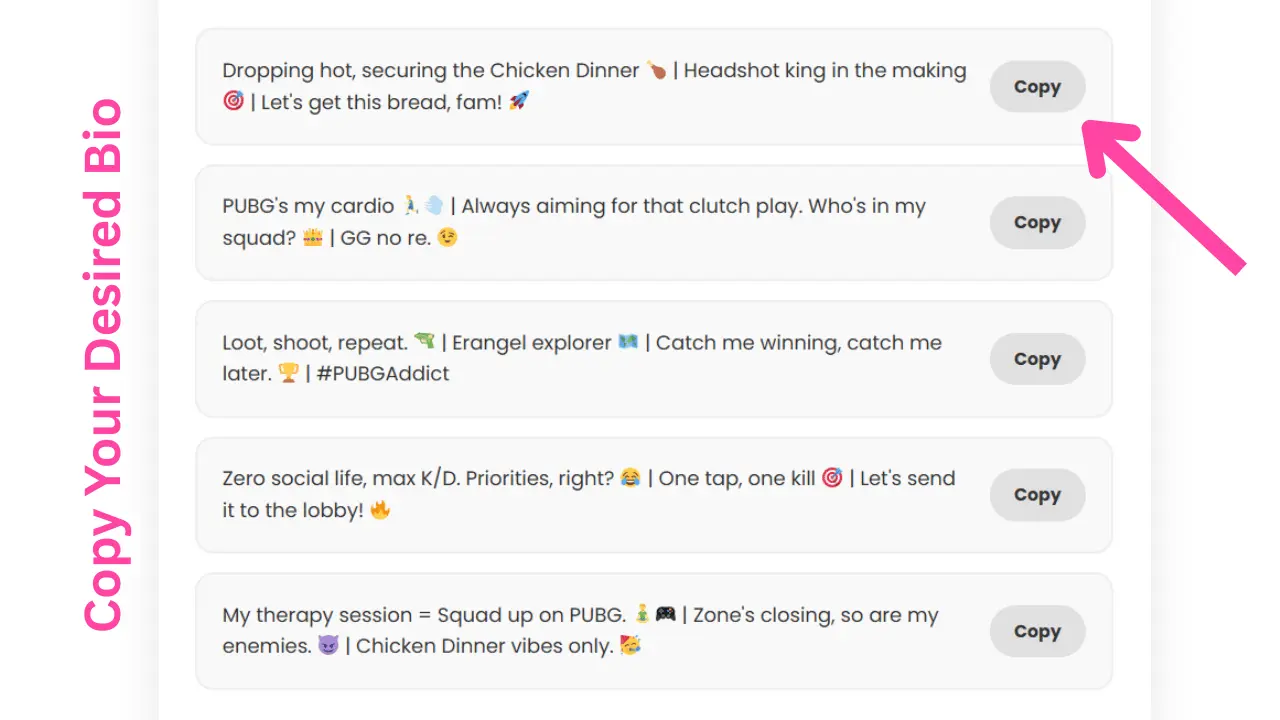Copy the "PUBG's my cardio" bio
This screenshot has height=720, width=1280.
pyautogui.click(x=1037, y=223)
